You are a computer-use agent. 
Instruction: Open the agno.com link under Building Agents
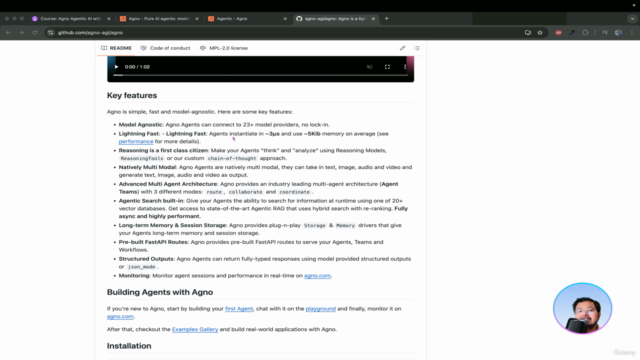point(120,317)
